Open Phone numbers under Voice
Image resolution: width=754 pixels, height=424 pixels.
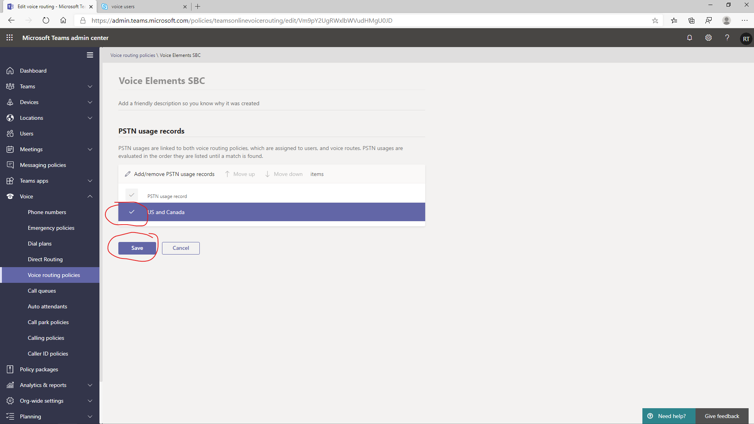click(47, 212)
